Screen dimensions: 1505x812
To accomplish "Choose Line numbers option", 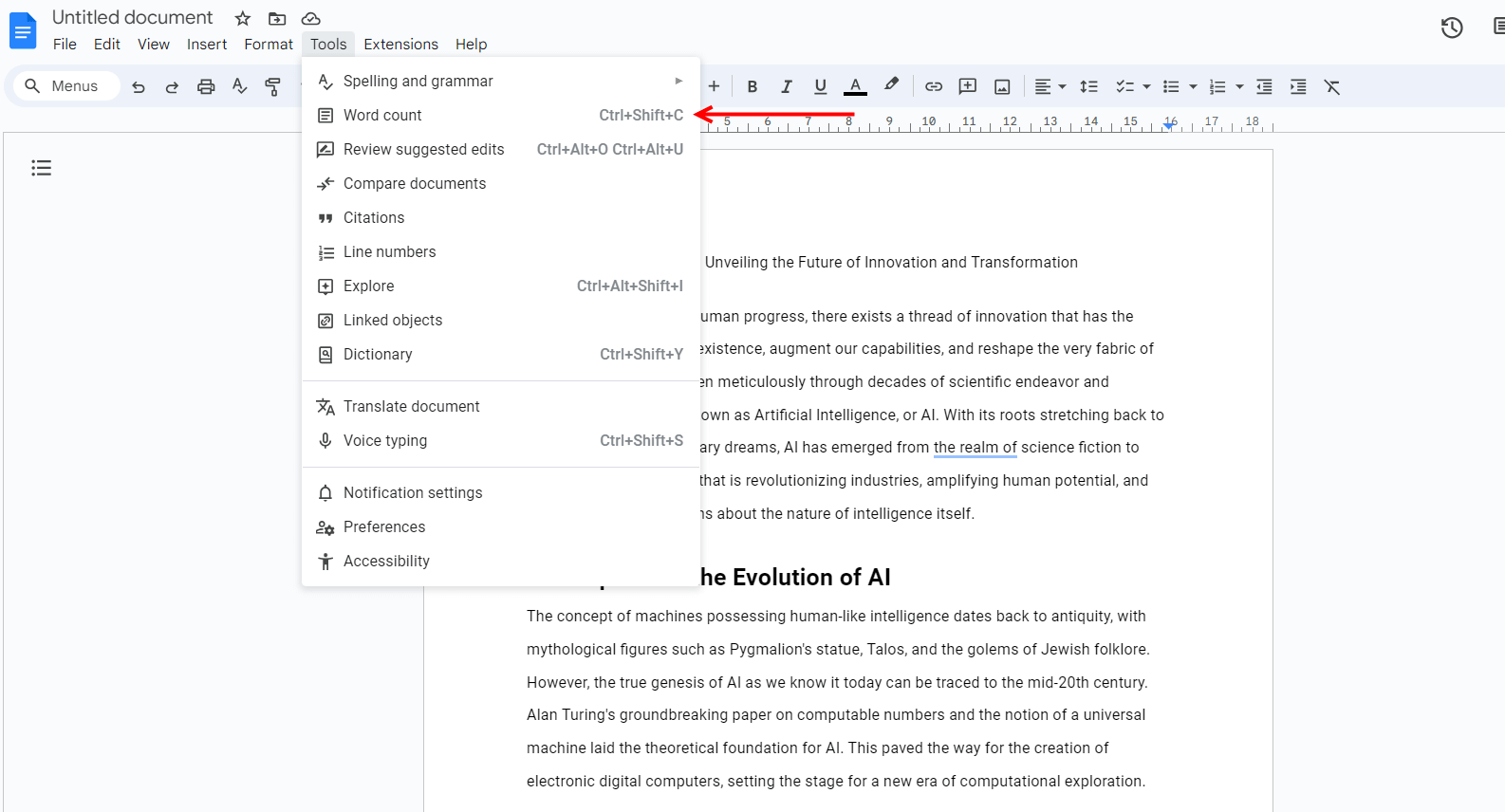I will pos(501,251).
